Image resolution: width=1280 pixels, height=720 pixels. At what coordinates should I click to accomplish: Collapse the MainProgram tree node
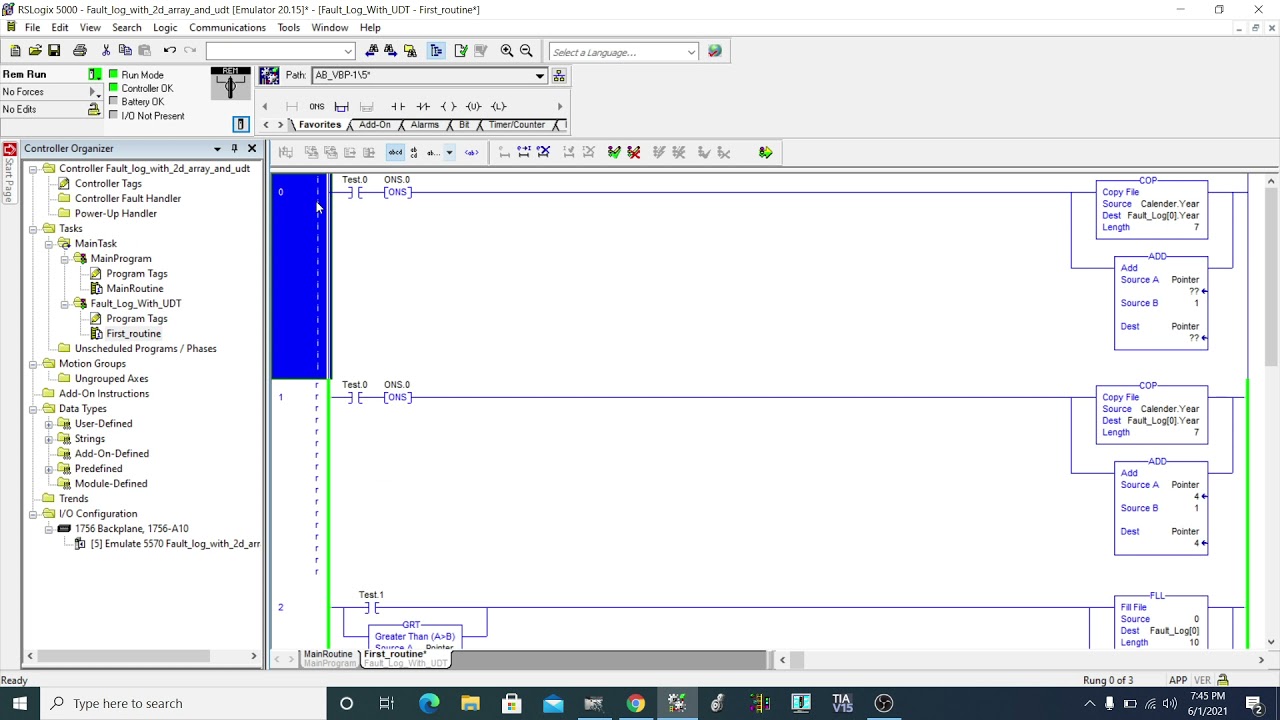click(65, 259)
